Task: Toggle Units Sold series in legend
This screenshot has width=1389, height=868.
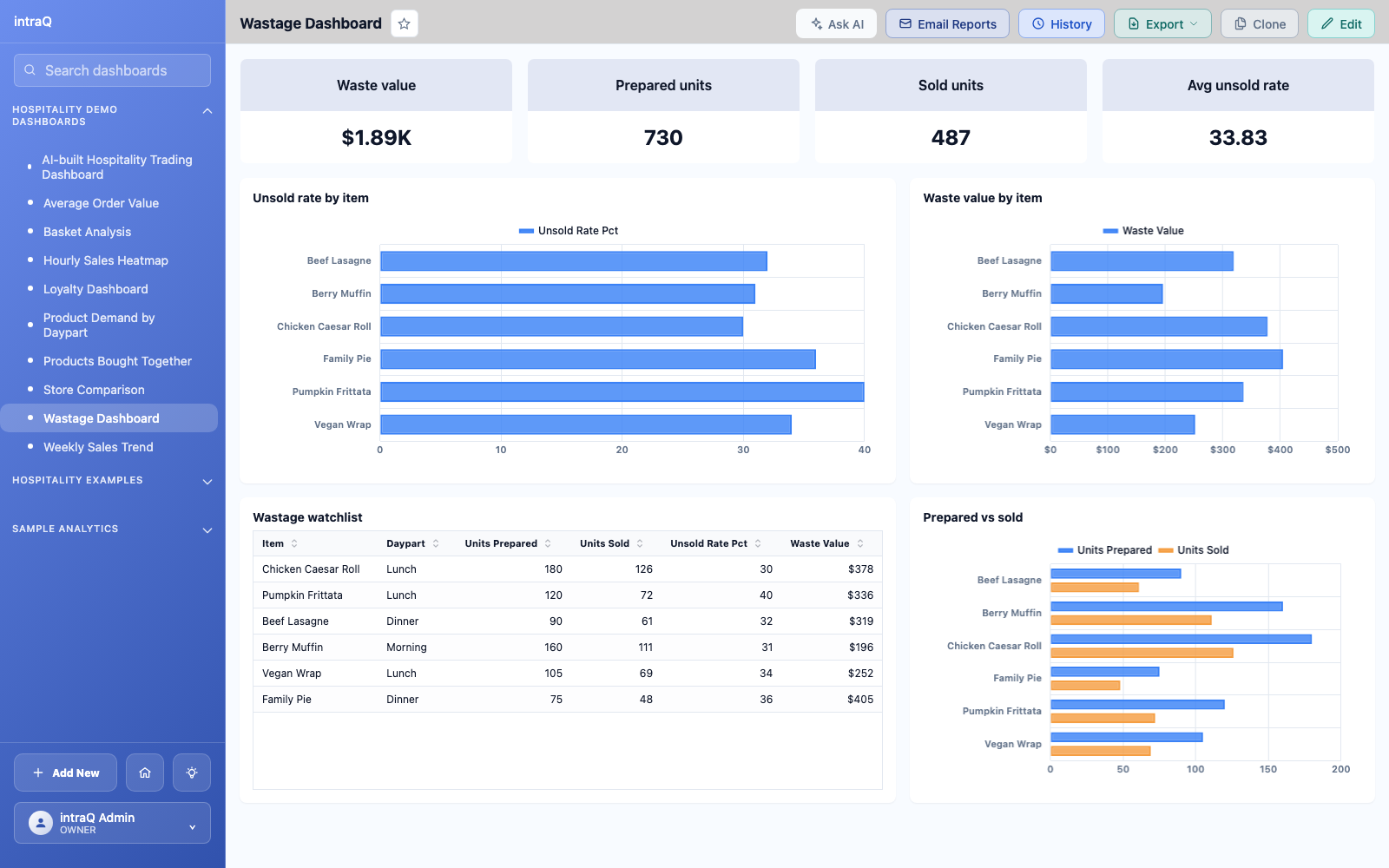Action: [1194, 550]
